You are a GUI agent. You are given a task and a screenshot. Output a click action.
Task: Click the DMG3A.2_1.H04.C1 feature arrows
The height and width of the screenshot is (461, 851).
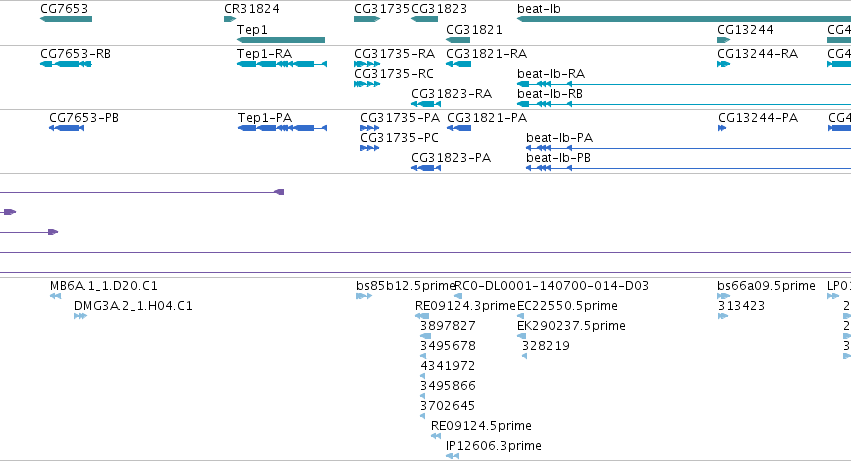tap(80, 316)
